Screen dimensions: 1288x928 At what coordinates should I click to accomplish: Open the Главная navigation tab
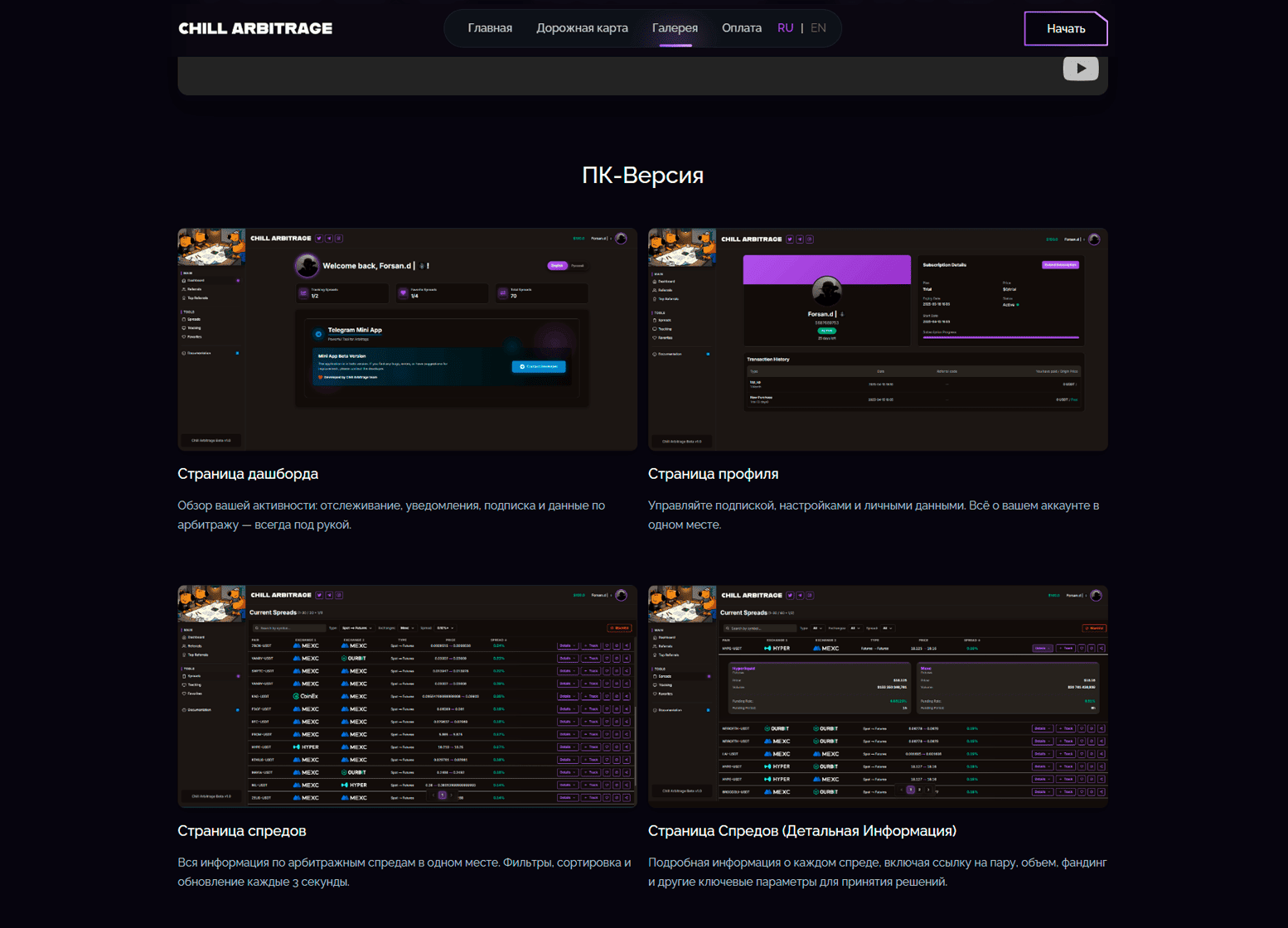490,28
